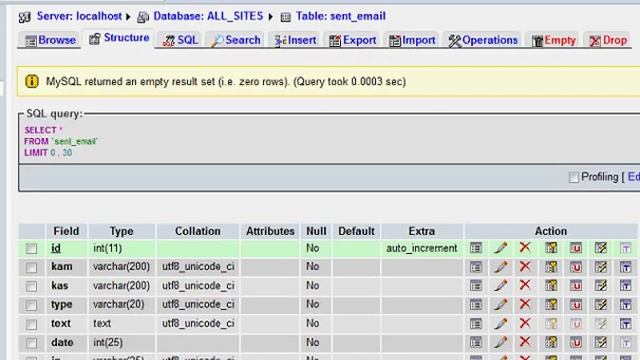Open the Import tab
The width and height of the screenshot is (640, 360).
click(412, 40)
